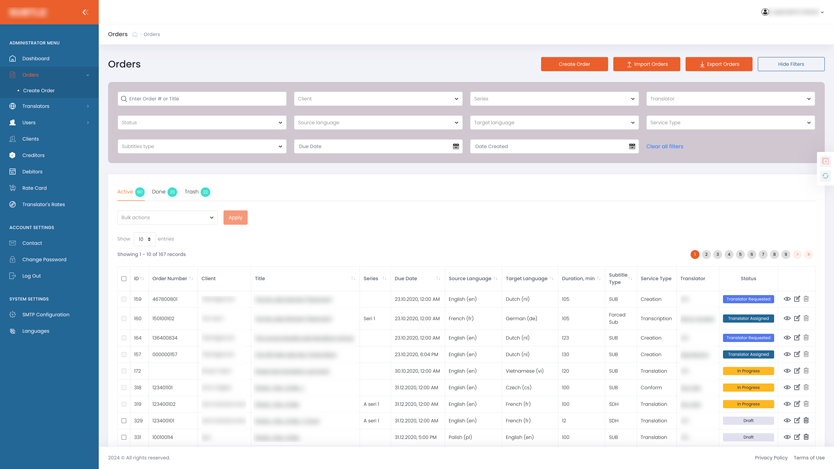Screen dimensions: 834x469
Task: View order 159 using the eye icon
Action: point(787,299)
